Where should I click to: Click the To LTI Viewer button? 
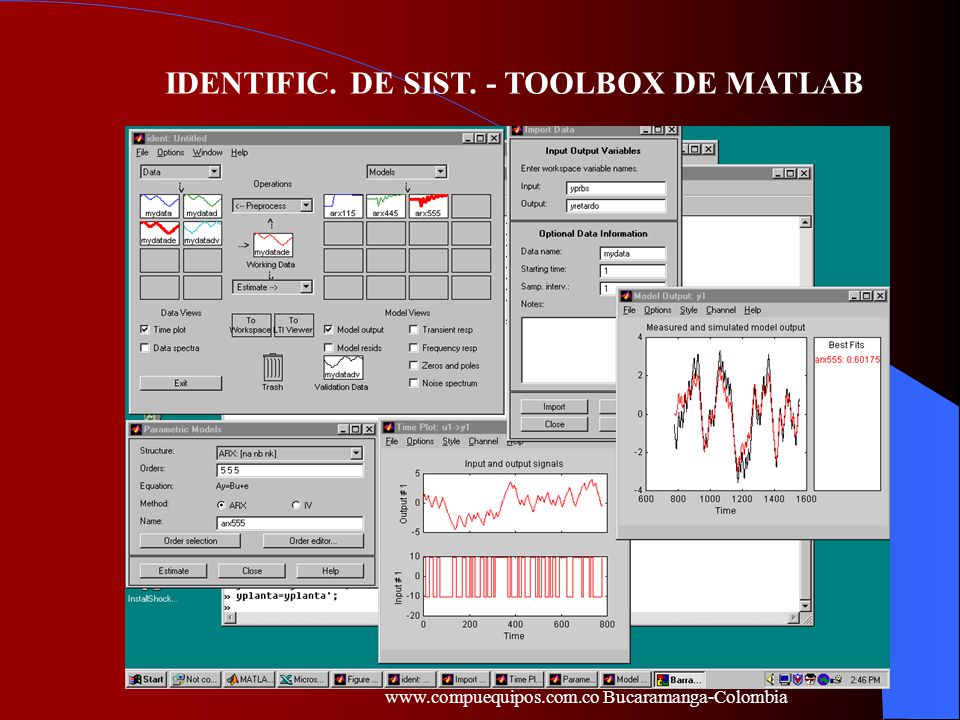click(294, 325)
